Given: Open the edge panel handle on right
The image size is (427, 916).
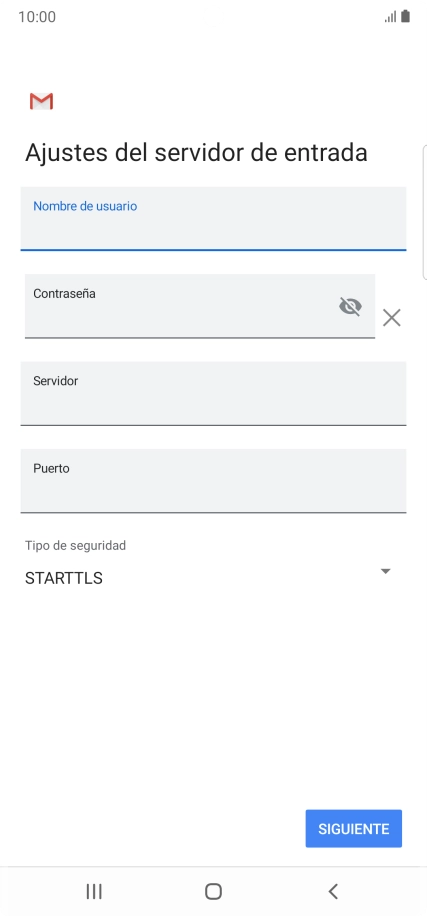Looking at the screenshot, I should tap(425, 211).
